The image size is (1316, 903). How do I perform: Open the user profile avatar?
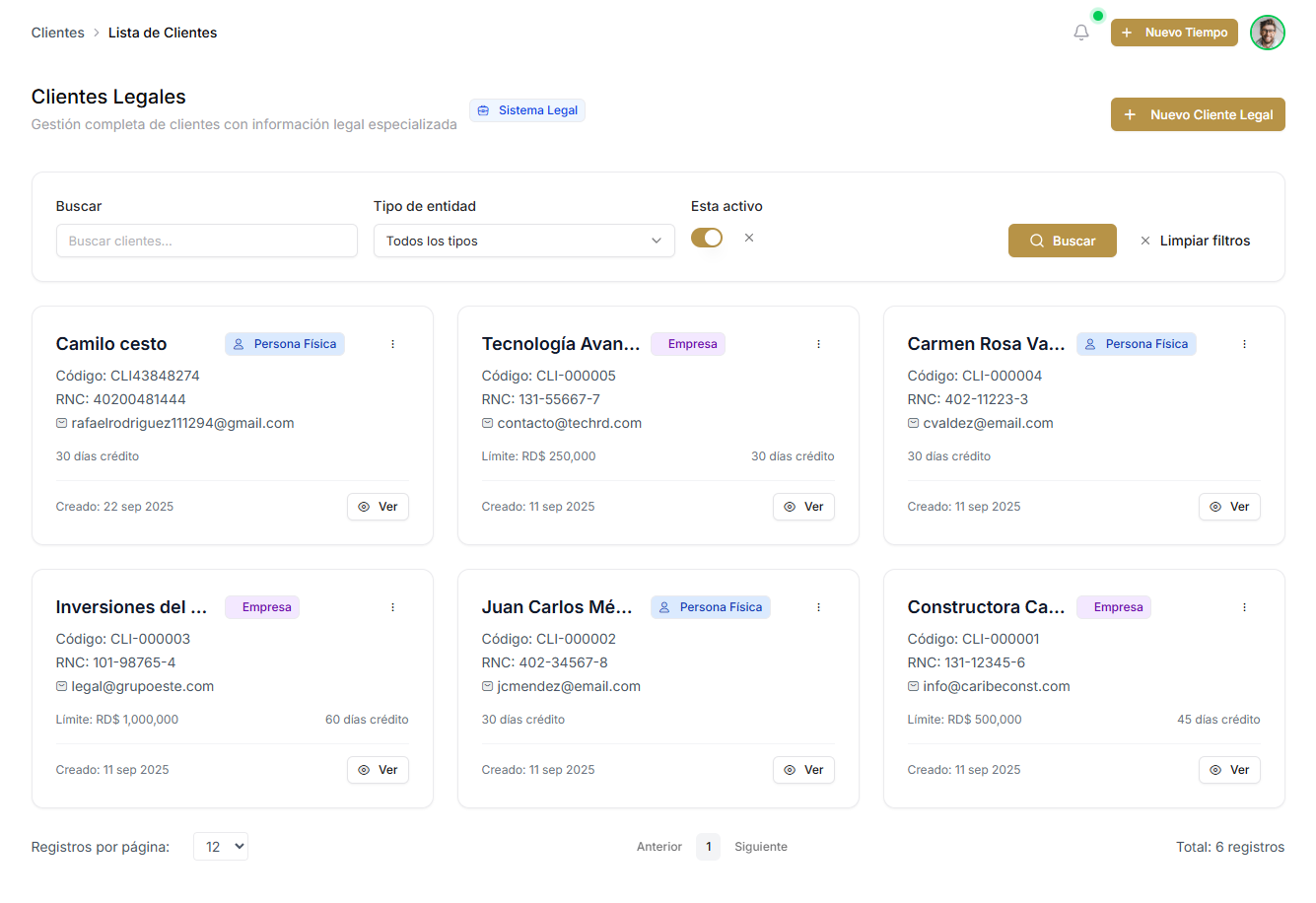click(1267, 33)
